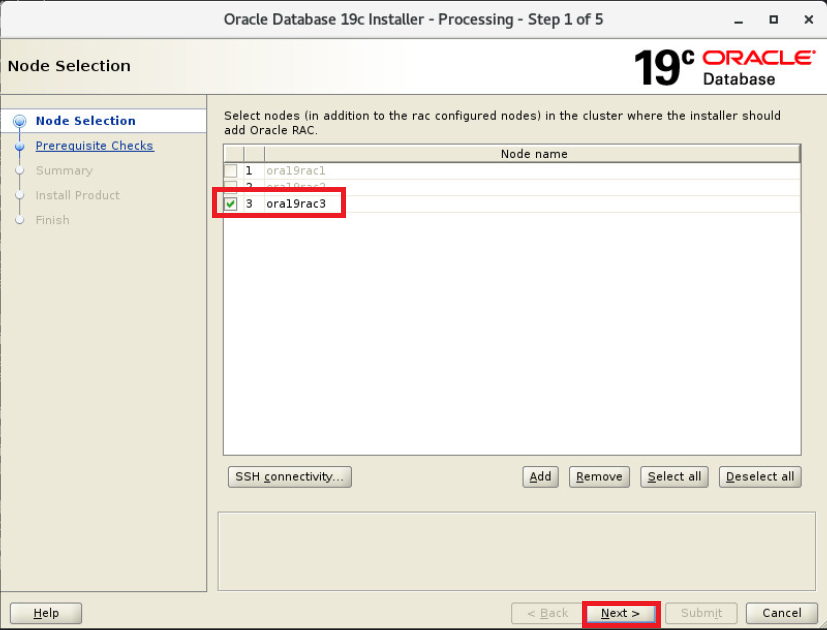Image resolution: width=827 pixels, height=630 pixels.
Task: Click the disabled Back button
Action: pyautogui.click(x=547, y=613)
